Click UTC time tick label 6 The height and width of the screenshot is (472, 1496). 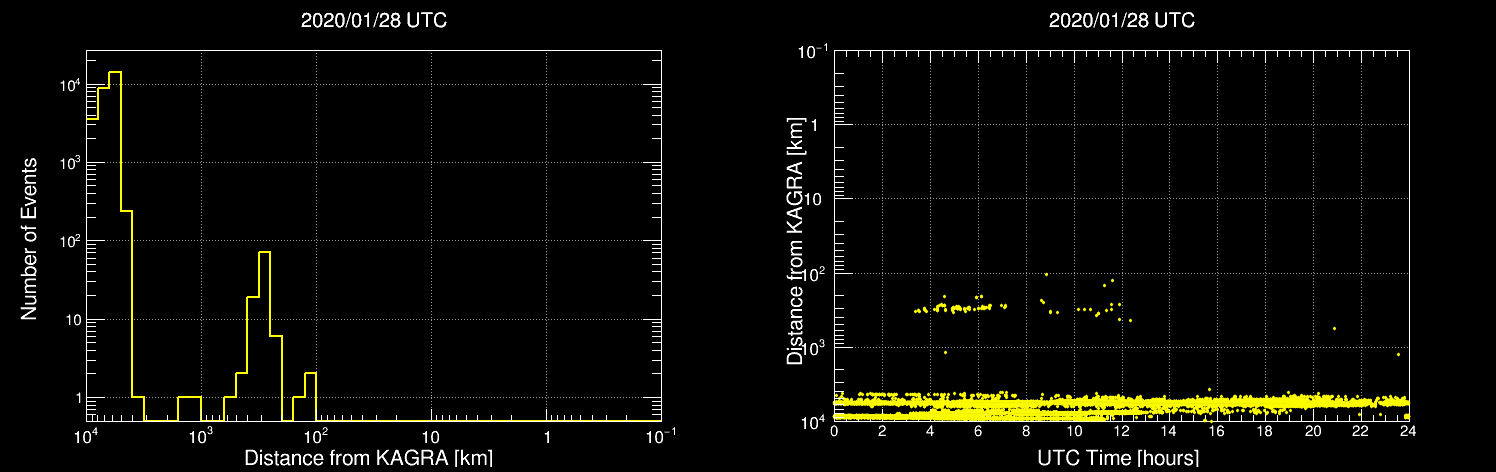(978, 432)
